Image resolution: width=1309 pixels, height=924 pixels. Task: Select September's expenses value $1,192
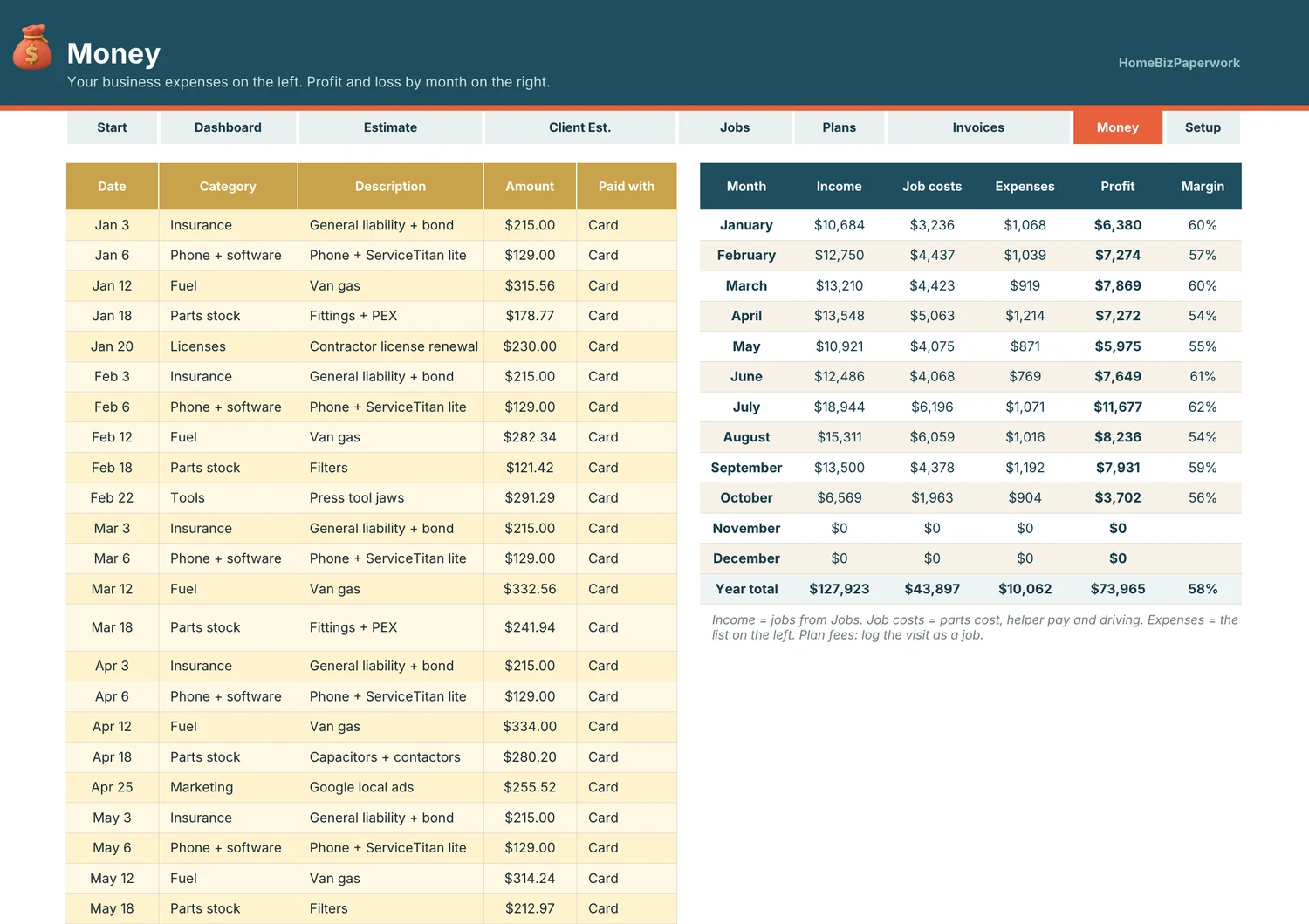1025,468
